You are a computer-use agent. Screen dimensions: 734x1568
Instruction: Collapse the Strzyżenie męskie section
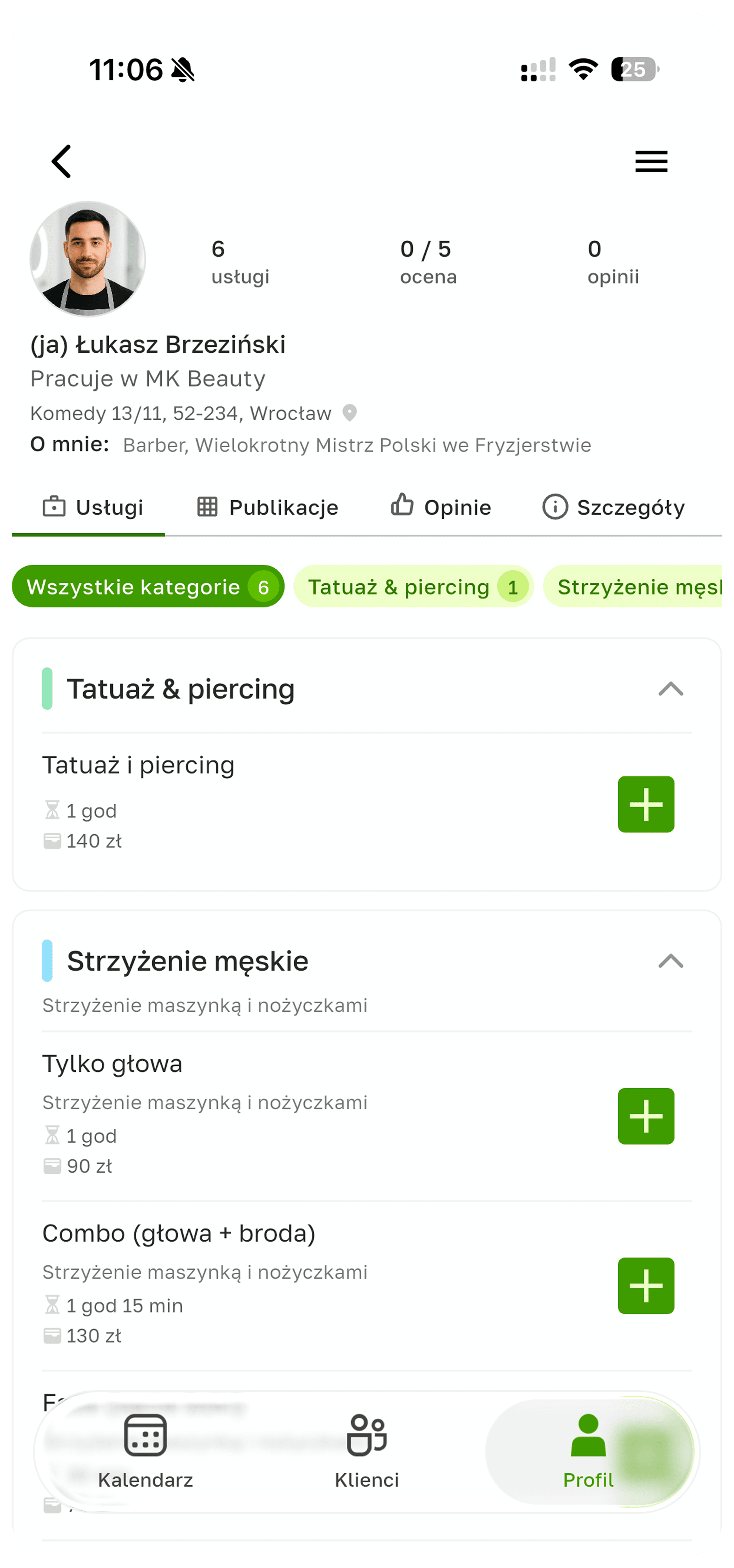[670, 961]
